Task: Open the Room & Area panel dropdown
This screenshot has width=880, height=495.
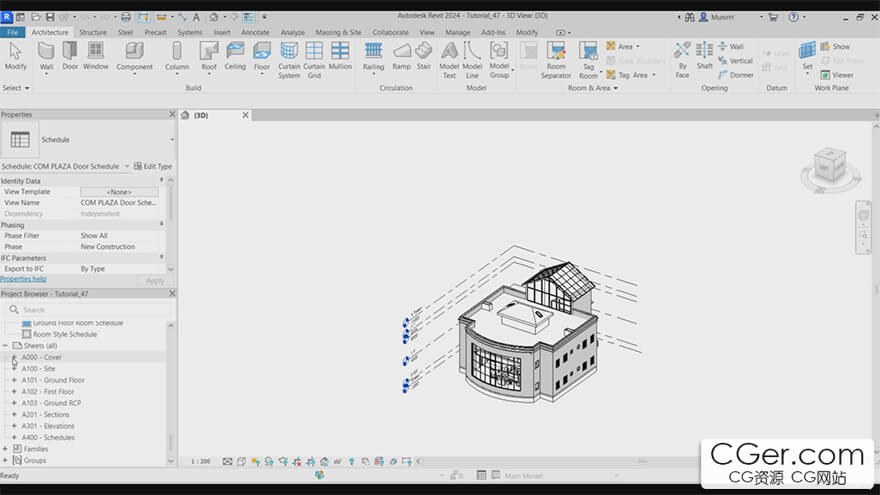Action: pos(593,88)
